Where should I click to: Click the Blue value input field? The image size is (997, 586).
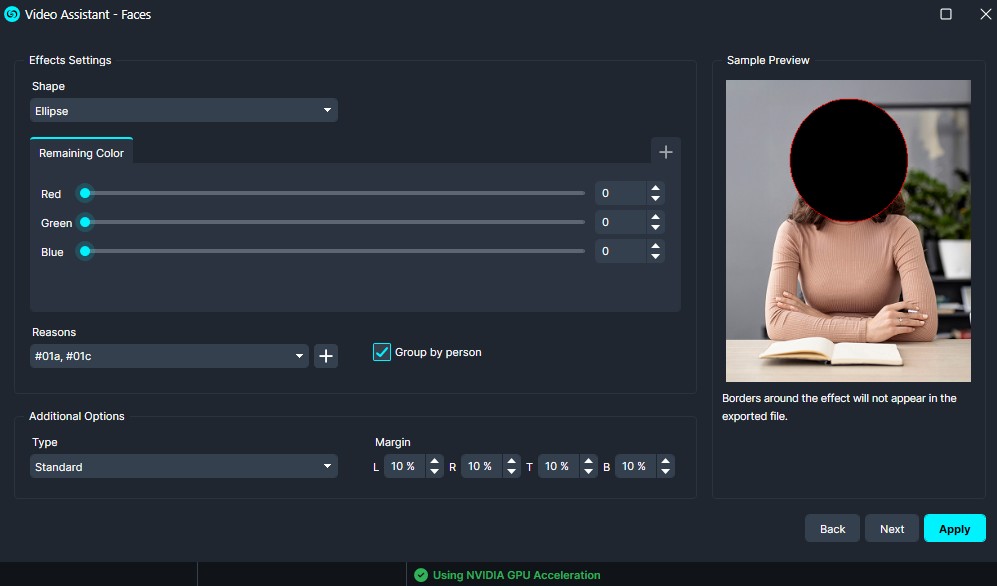621,251
